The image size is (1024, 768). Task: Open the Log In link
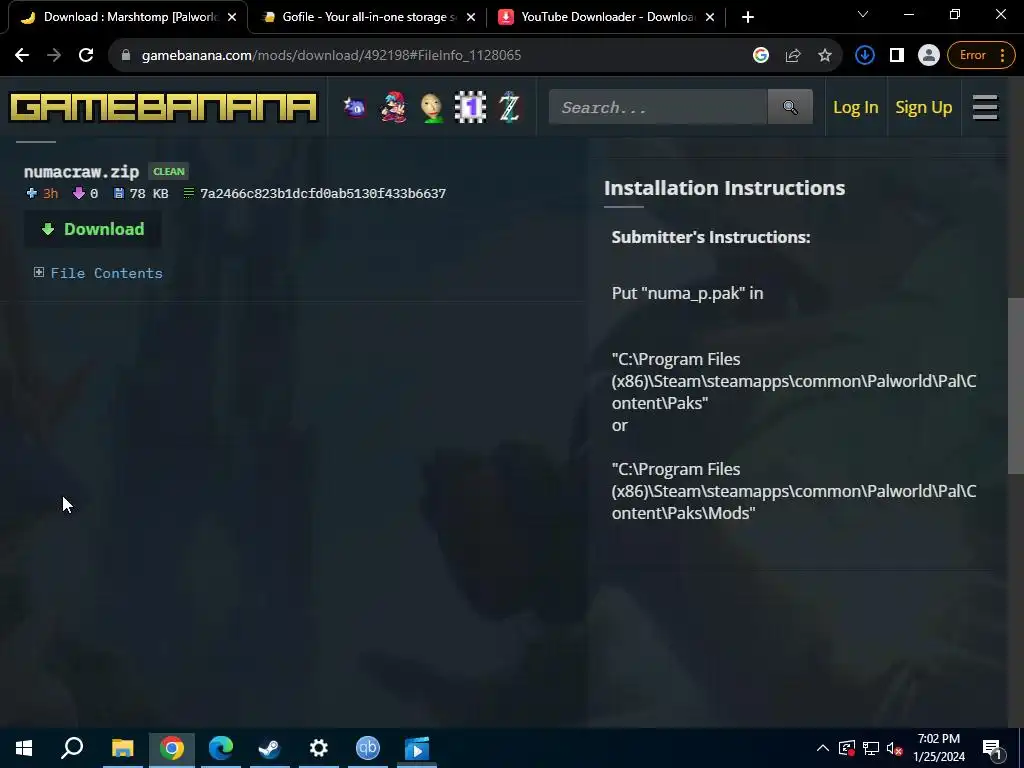(856, 107)
